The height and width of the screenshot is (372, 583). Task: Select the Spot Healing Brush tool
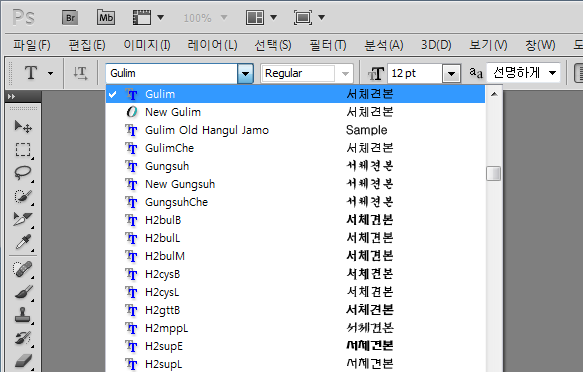(x=23, y=269)
